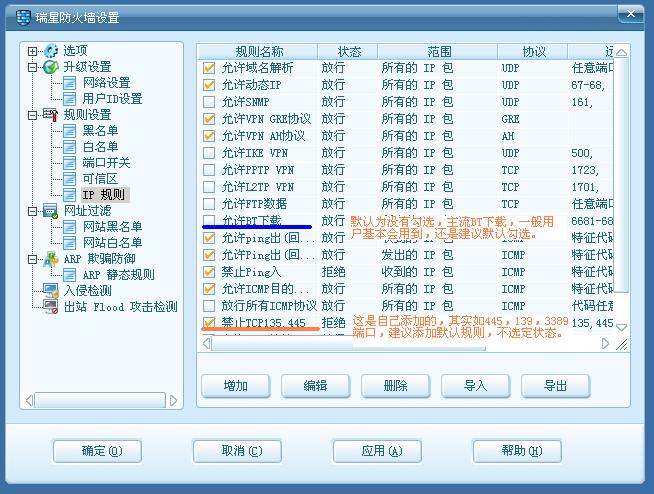Click the rules list scroll-right arrow

click(x=606, y=344)
